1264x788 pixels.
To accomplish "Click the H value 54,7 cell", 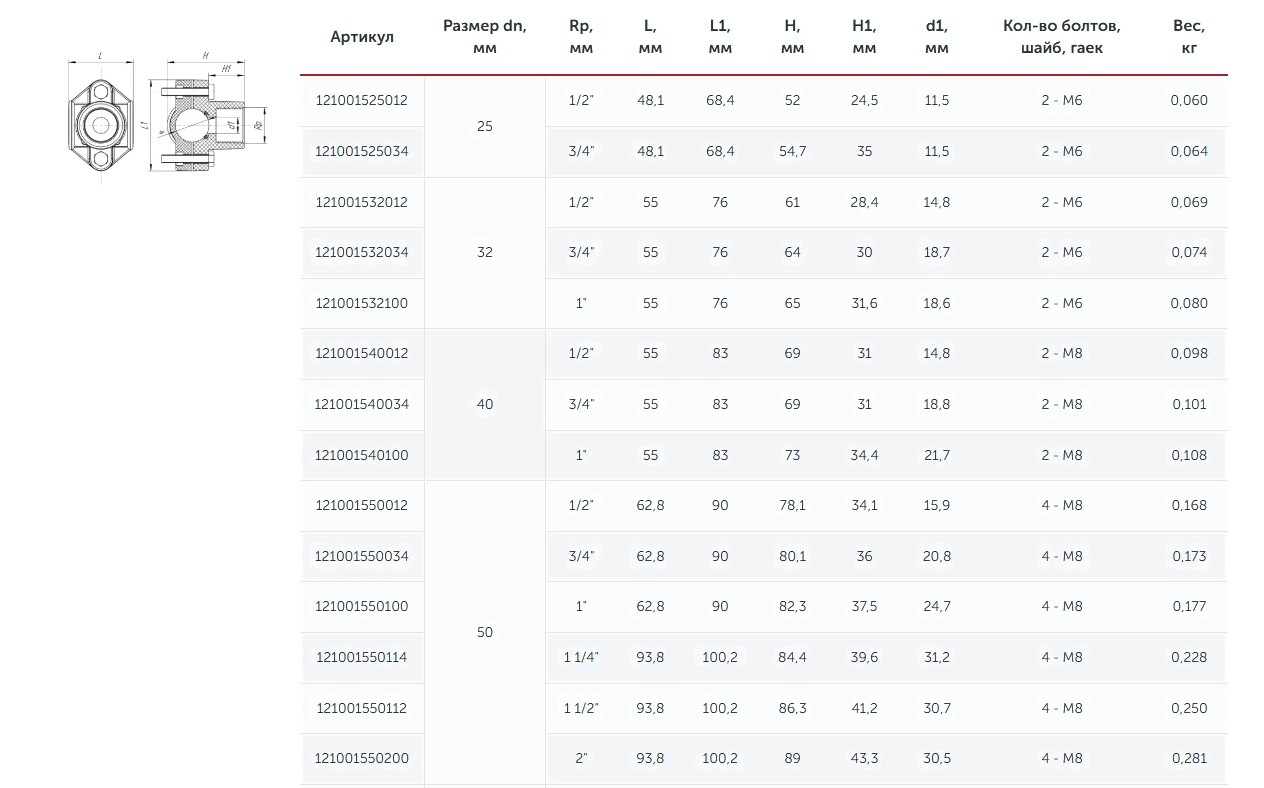I will click(x=792, y=151).
